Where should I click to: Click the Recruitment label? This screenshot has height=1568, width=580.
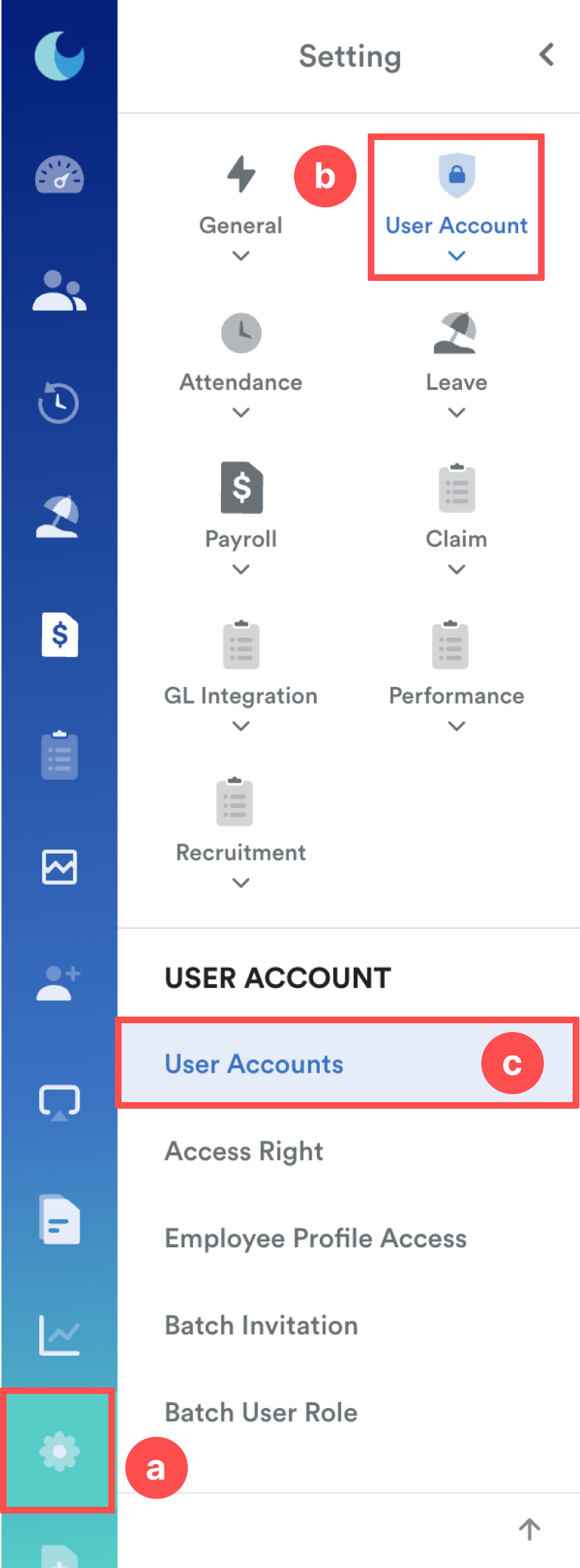pyautogui.click(x=241, y=852)
